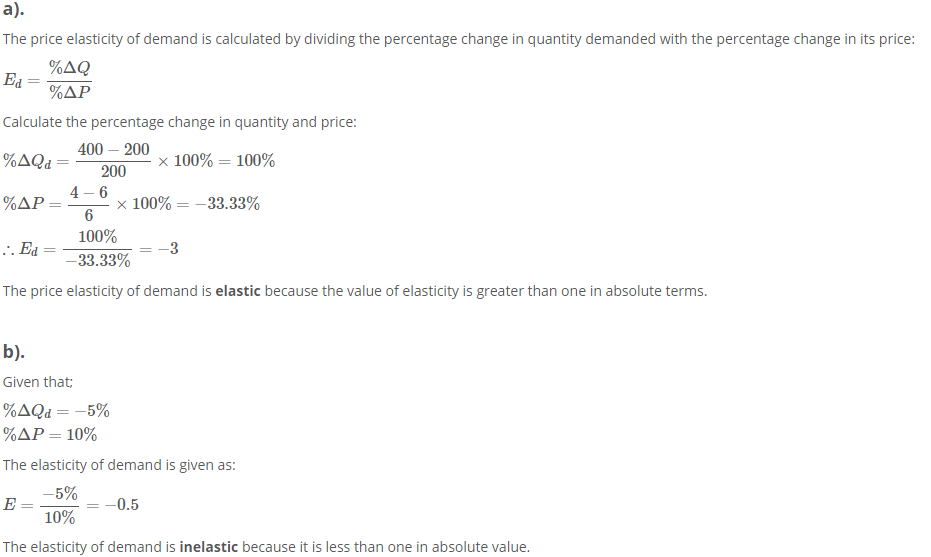Select the bold word "inelastic"
The width and height of the screenshot is (931, 557).
point(208,547)
